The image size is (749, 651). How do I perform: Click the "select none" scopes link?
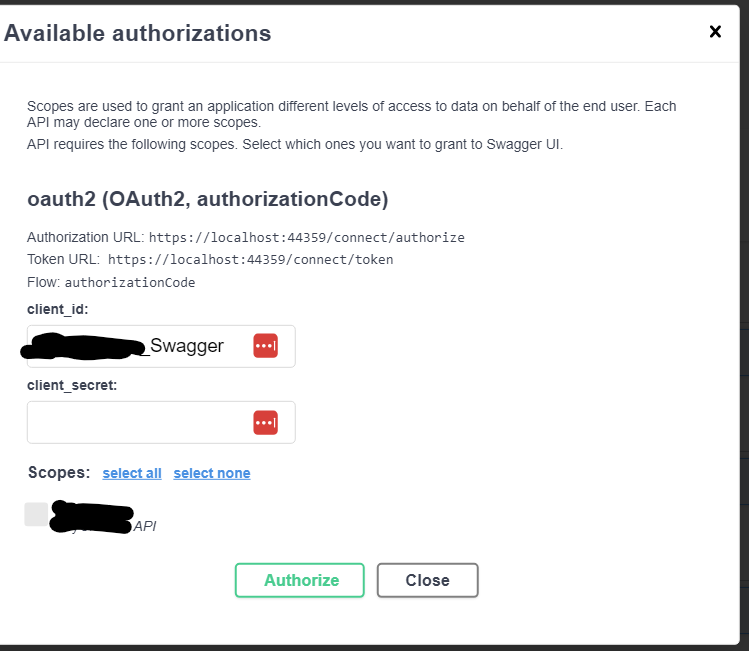[x=212, y=473]
